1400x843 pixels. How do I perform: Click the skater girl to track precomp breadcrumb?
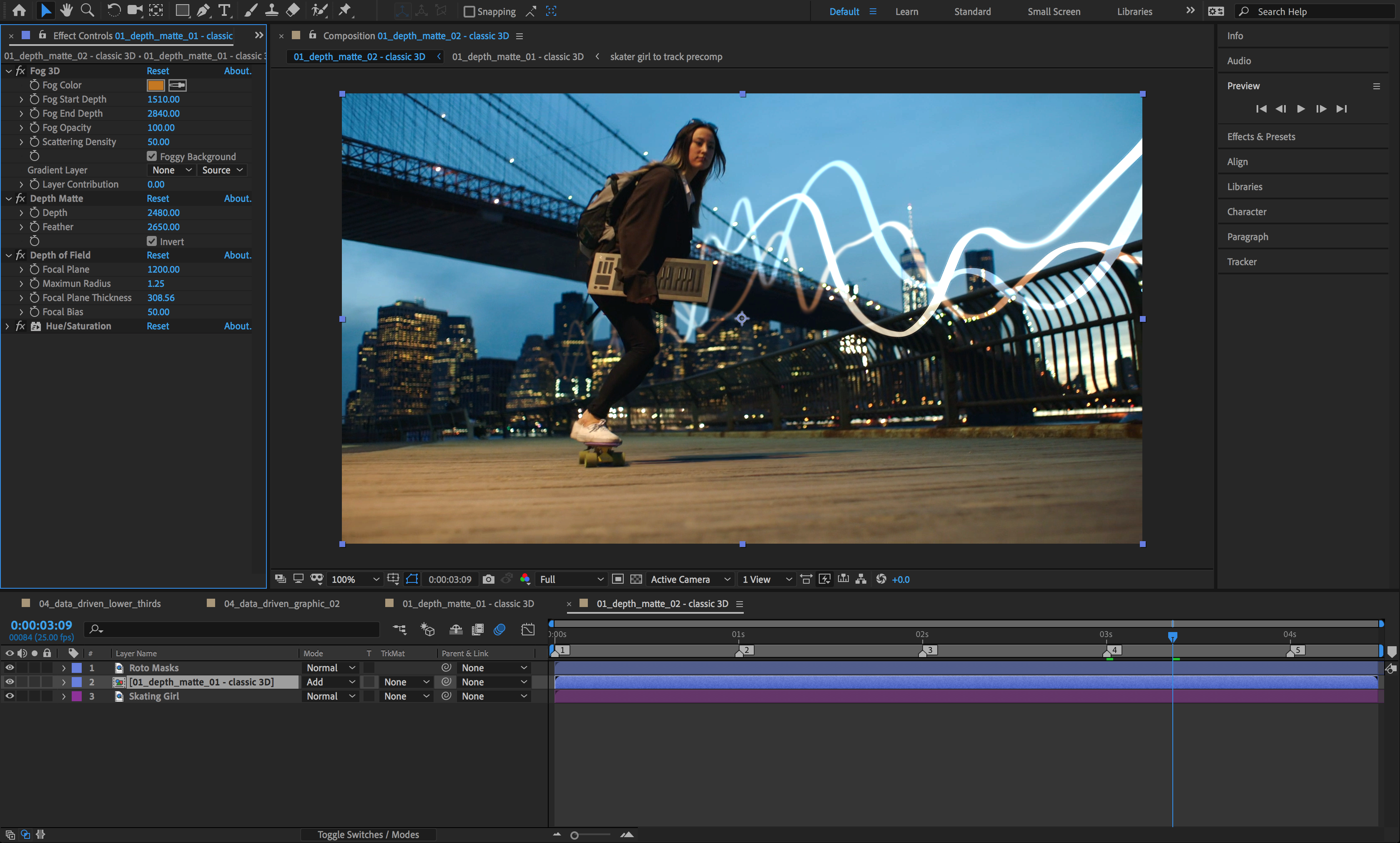coord(665,56)
